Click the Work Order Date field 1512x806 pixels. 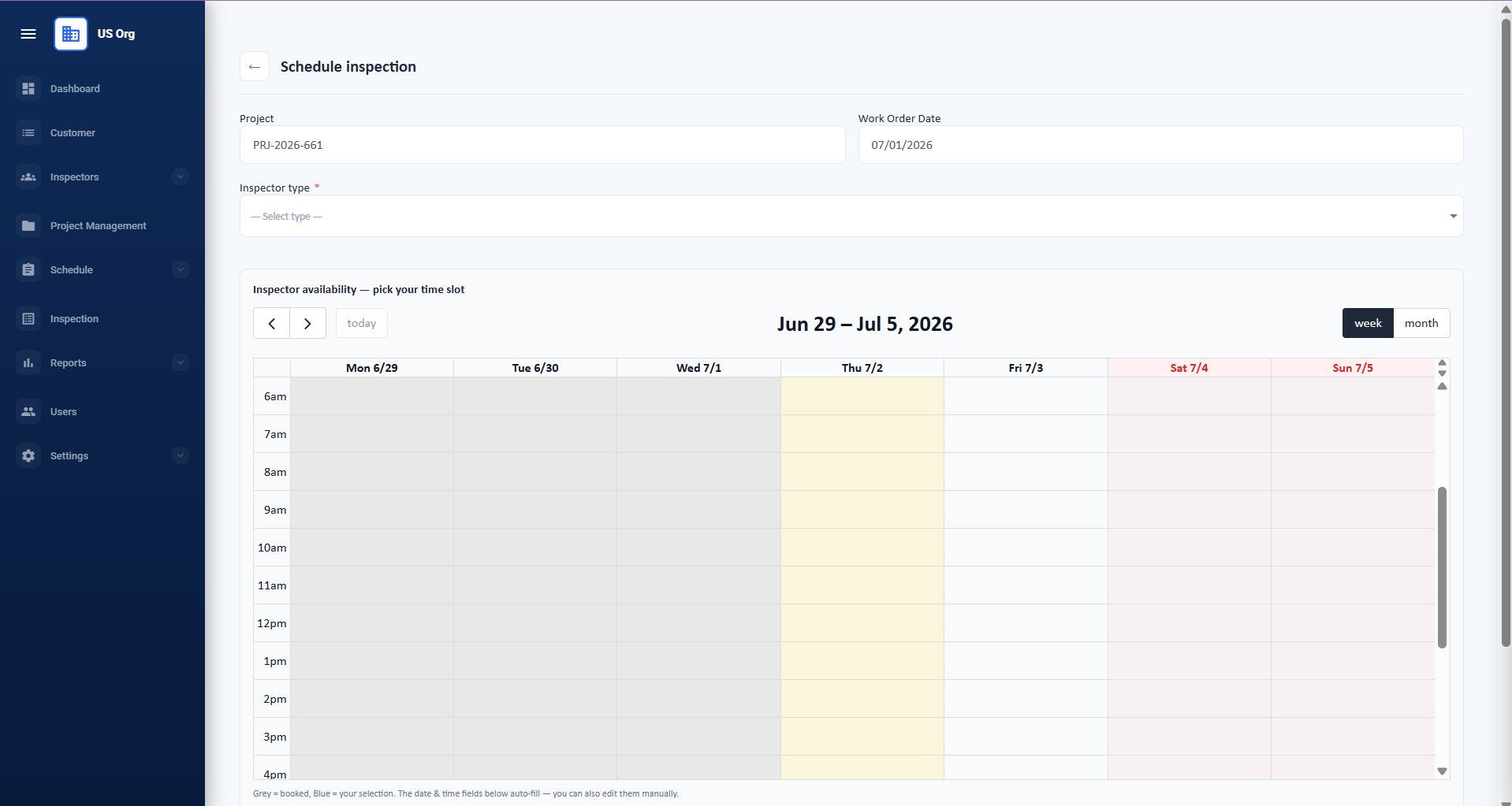click(1160, 145)
